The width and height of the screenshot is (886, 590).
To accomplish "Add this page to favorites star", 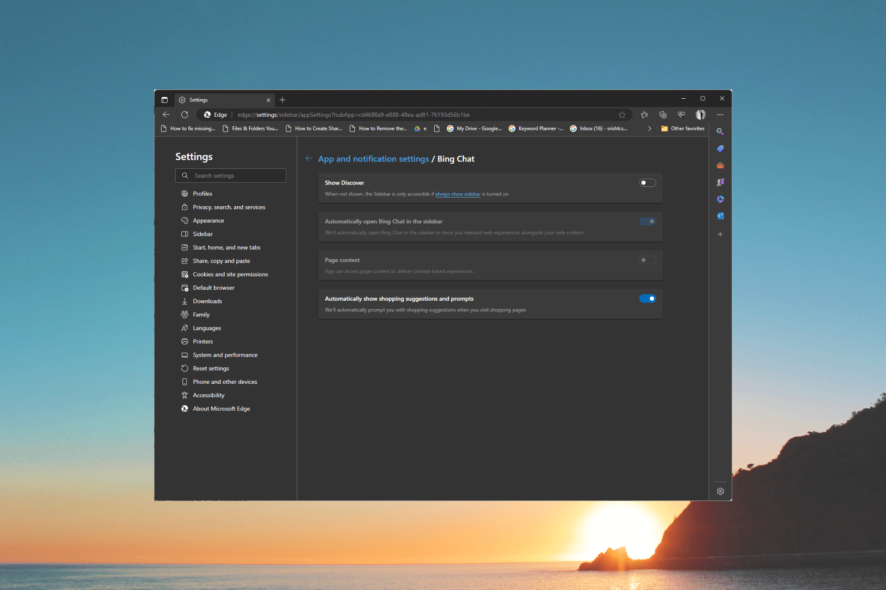I will [622, 115].
